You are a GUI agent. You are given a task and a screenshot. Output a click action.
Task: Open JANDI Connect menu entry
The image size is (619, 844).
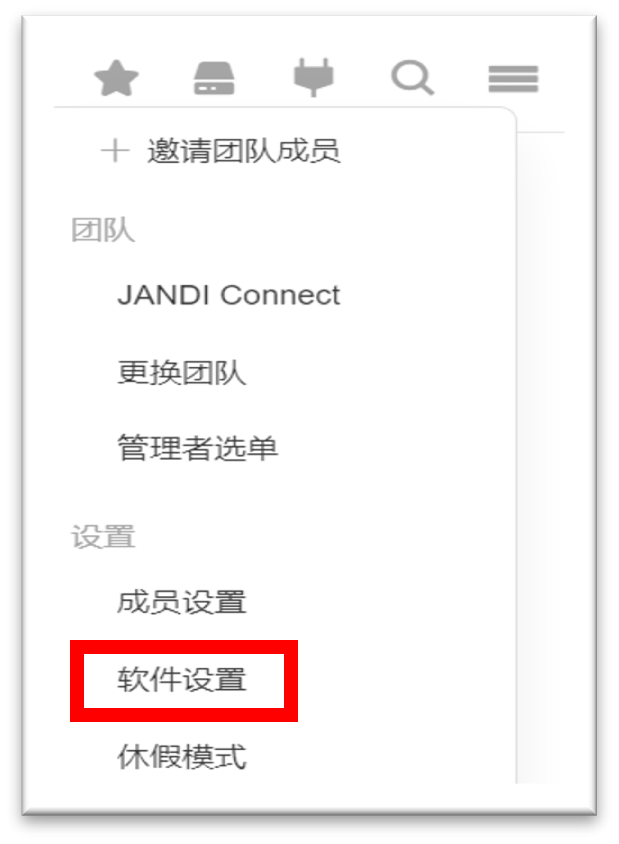tap(229, 295)
